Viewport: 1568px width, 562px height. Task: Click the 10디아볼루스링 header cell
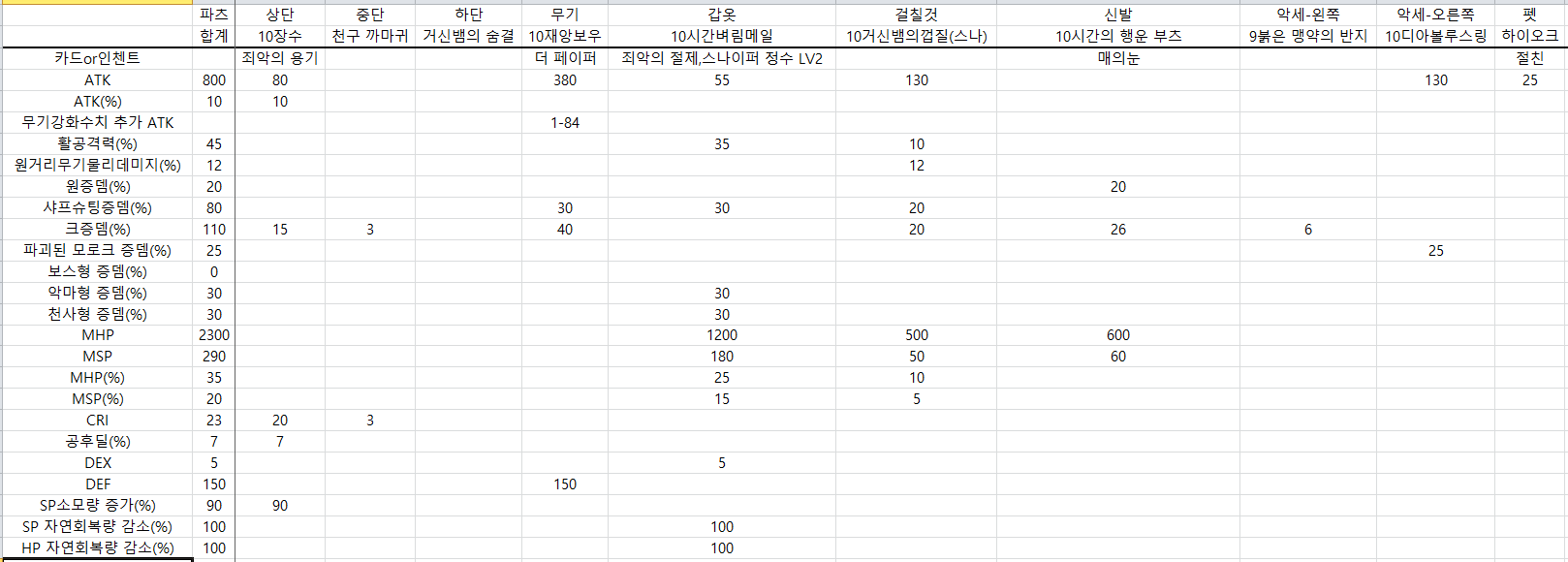click(x=1434, y=37)
